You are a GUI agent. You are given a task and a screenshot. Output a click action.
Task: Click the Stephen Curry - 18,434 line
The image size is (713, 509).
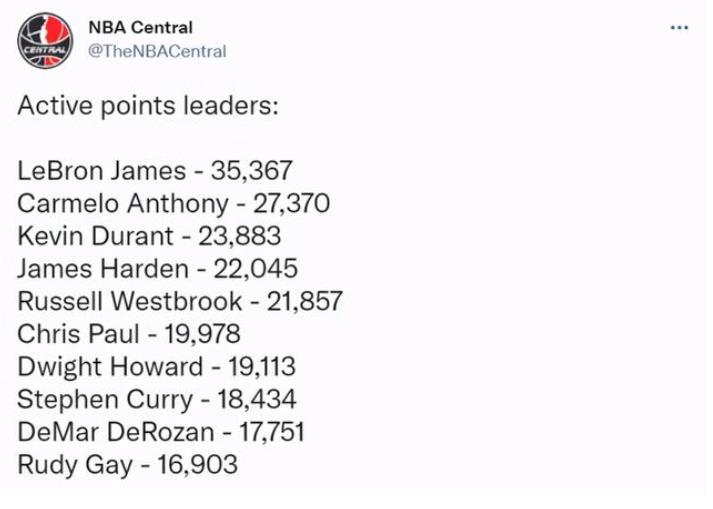point(157,399)
